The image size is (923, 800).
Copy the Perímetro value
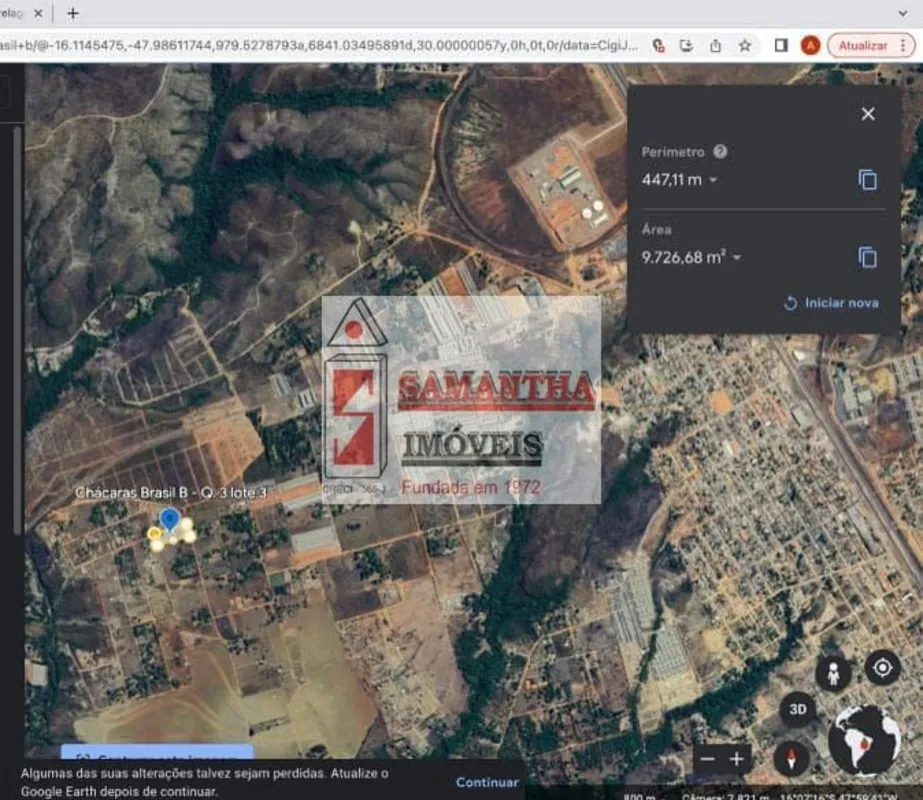click(x=868, y=180)
